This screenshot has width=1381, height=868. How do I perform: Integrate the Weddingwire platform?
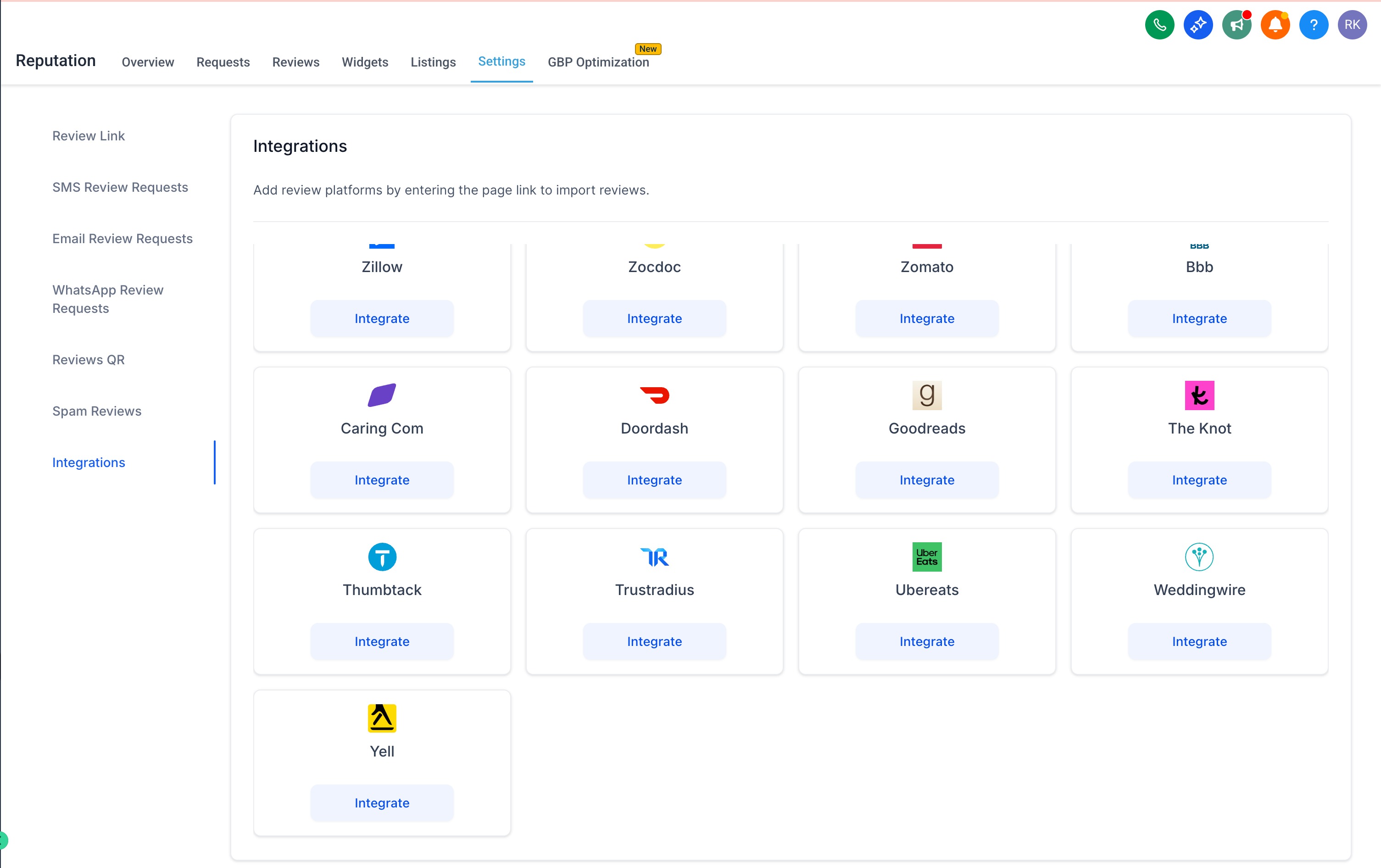coord(1199,641)
